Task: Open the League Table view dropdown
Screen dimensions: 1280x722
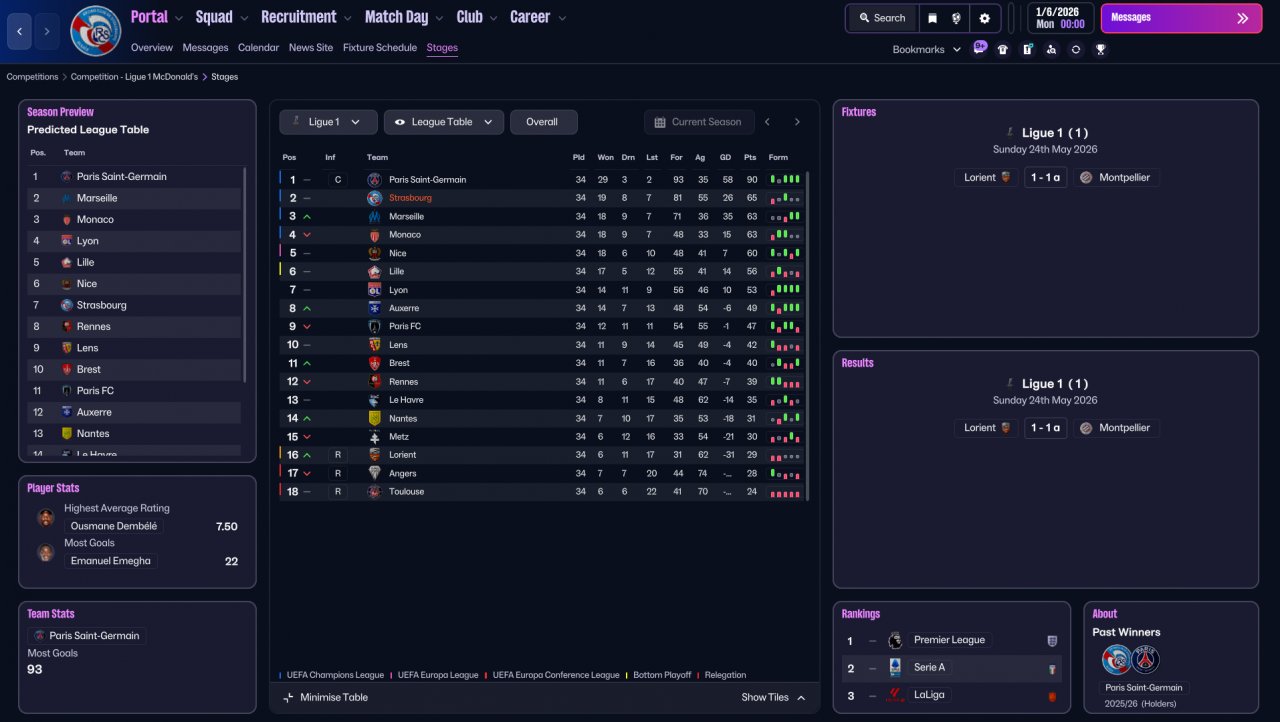Action: click(443, 122)
